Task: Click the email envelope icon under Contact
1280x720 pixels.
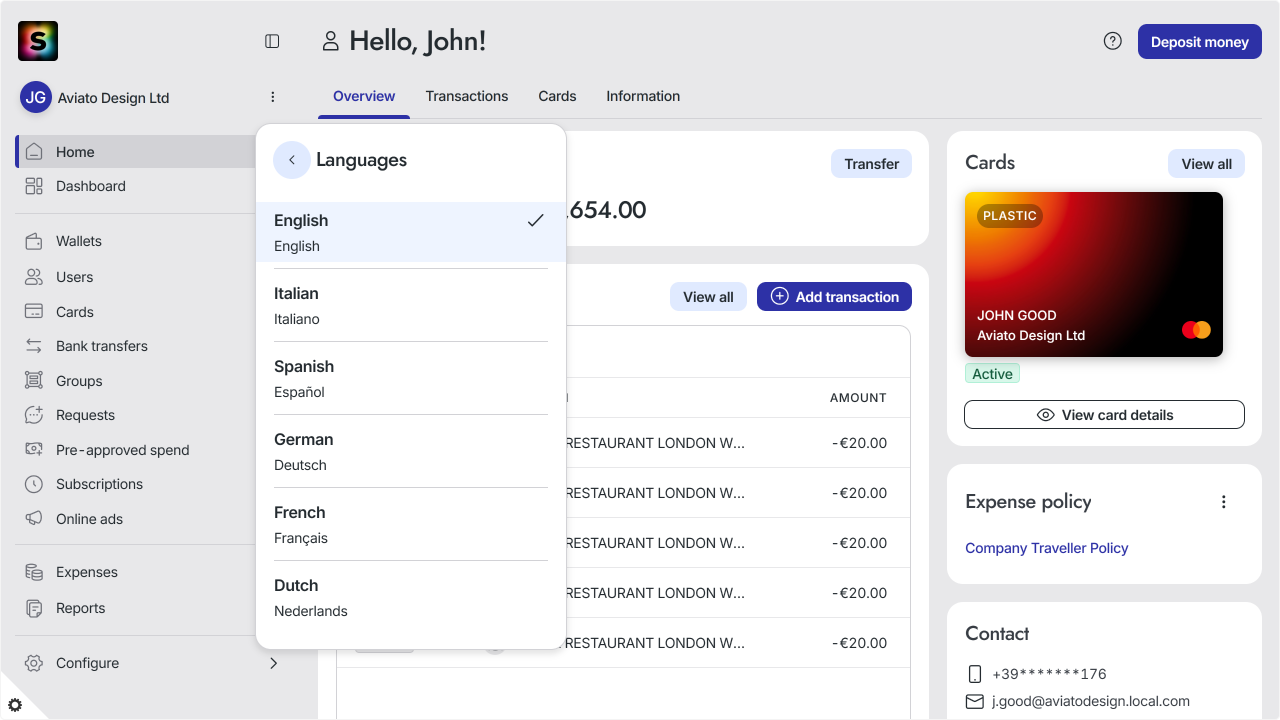Action: click(x=975, y=702)
